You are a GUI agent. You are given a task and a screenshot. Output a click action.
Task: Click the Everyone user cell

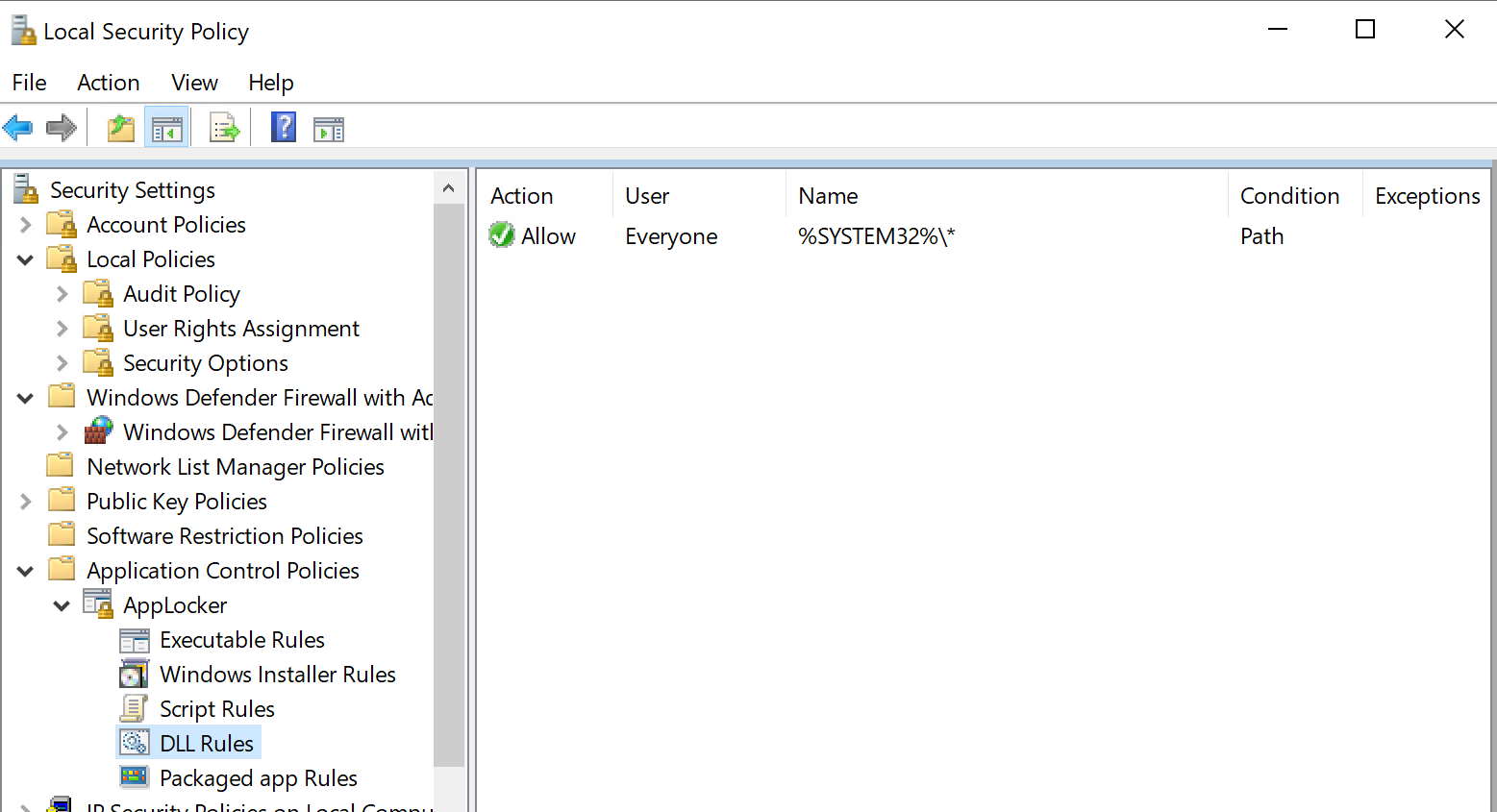coord(671,236)
